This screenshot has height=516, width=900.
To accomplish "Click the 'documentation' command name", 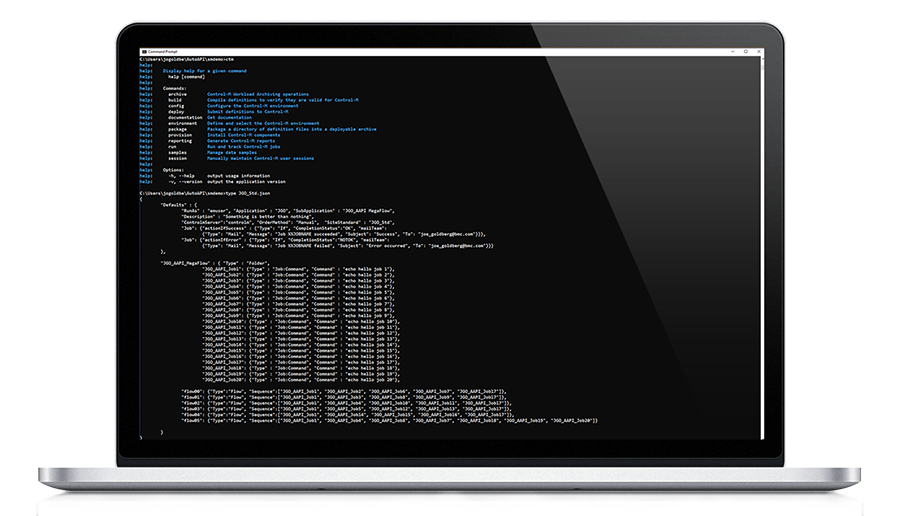I will coord(185,118).
